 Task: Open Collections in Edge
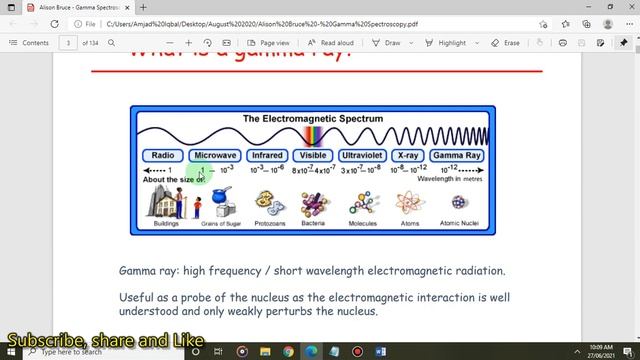(587, 24)
